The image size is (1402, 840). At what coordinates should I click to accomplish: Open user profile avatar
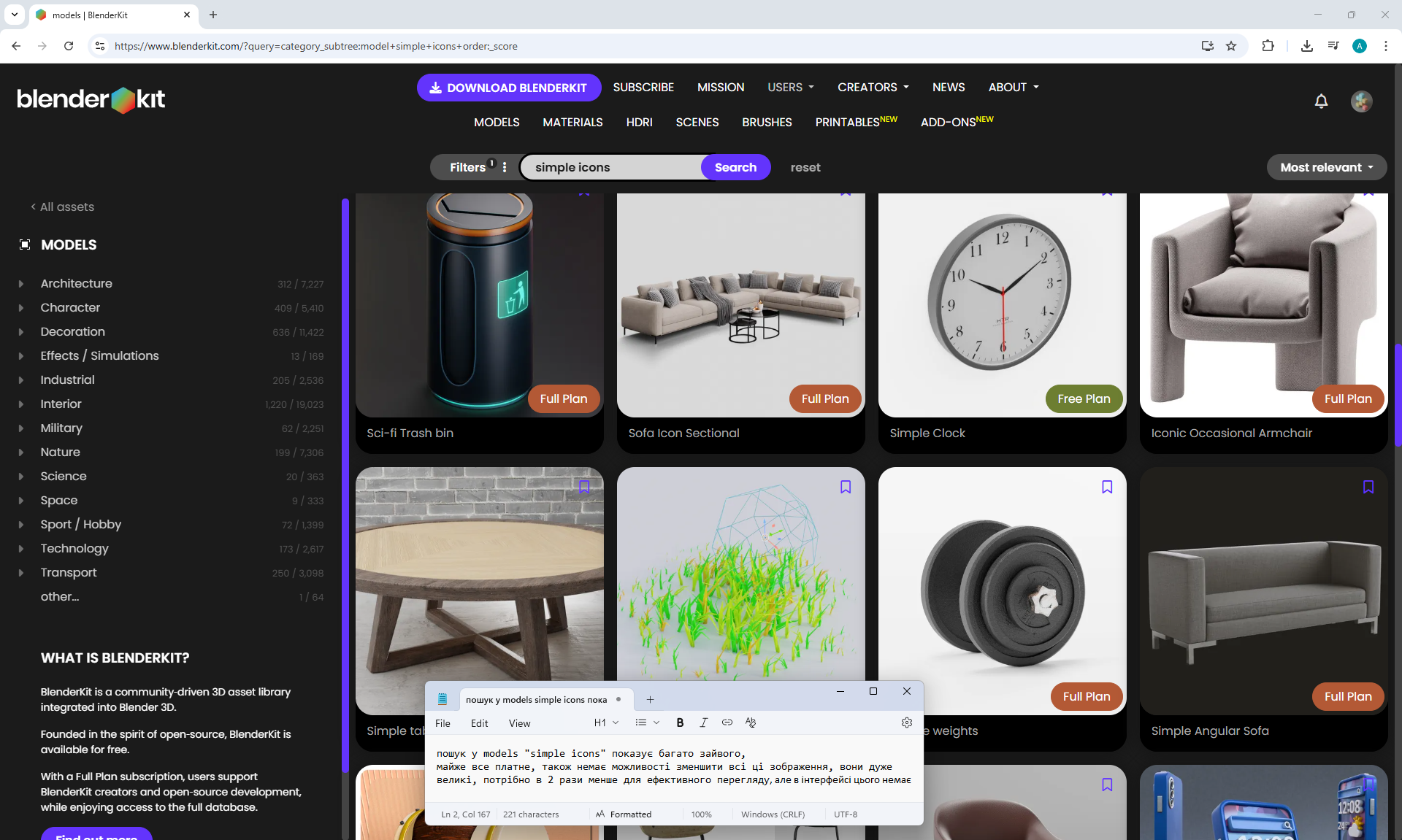[1361, 101]
